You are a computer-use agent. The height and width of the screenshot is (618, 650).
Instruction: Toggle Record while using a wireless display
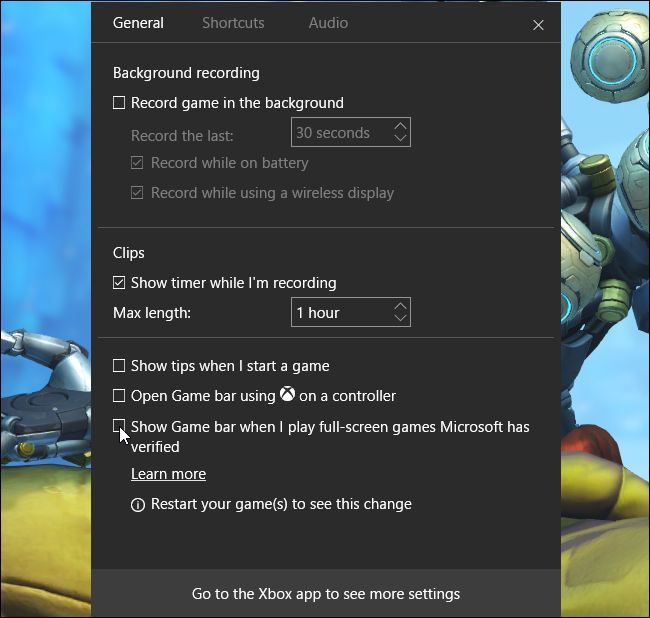click(137, 193)
